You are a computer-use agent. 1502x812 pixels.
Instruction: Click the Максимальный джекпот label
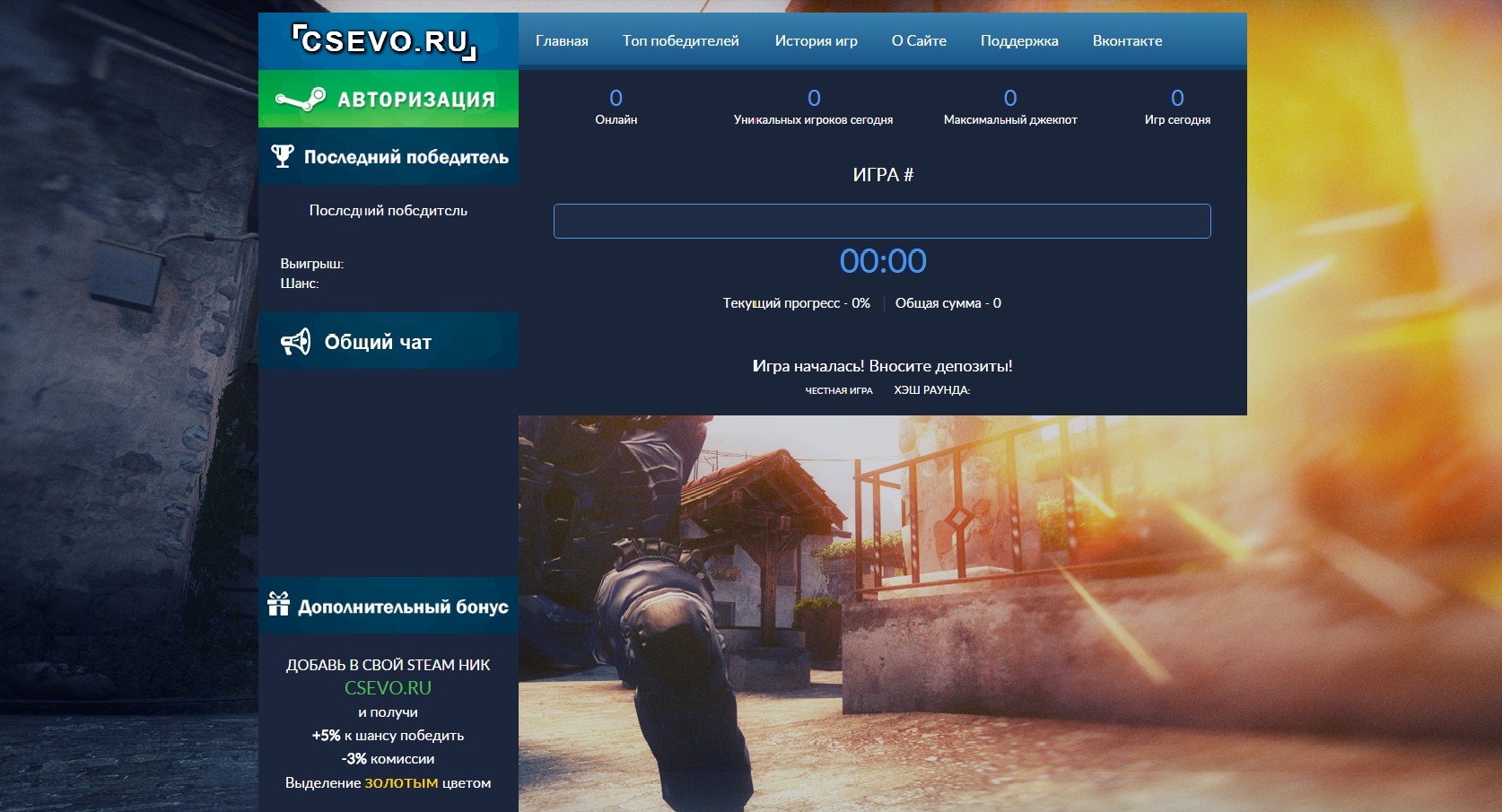(x=1010, y=119)
